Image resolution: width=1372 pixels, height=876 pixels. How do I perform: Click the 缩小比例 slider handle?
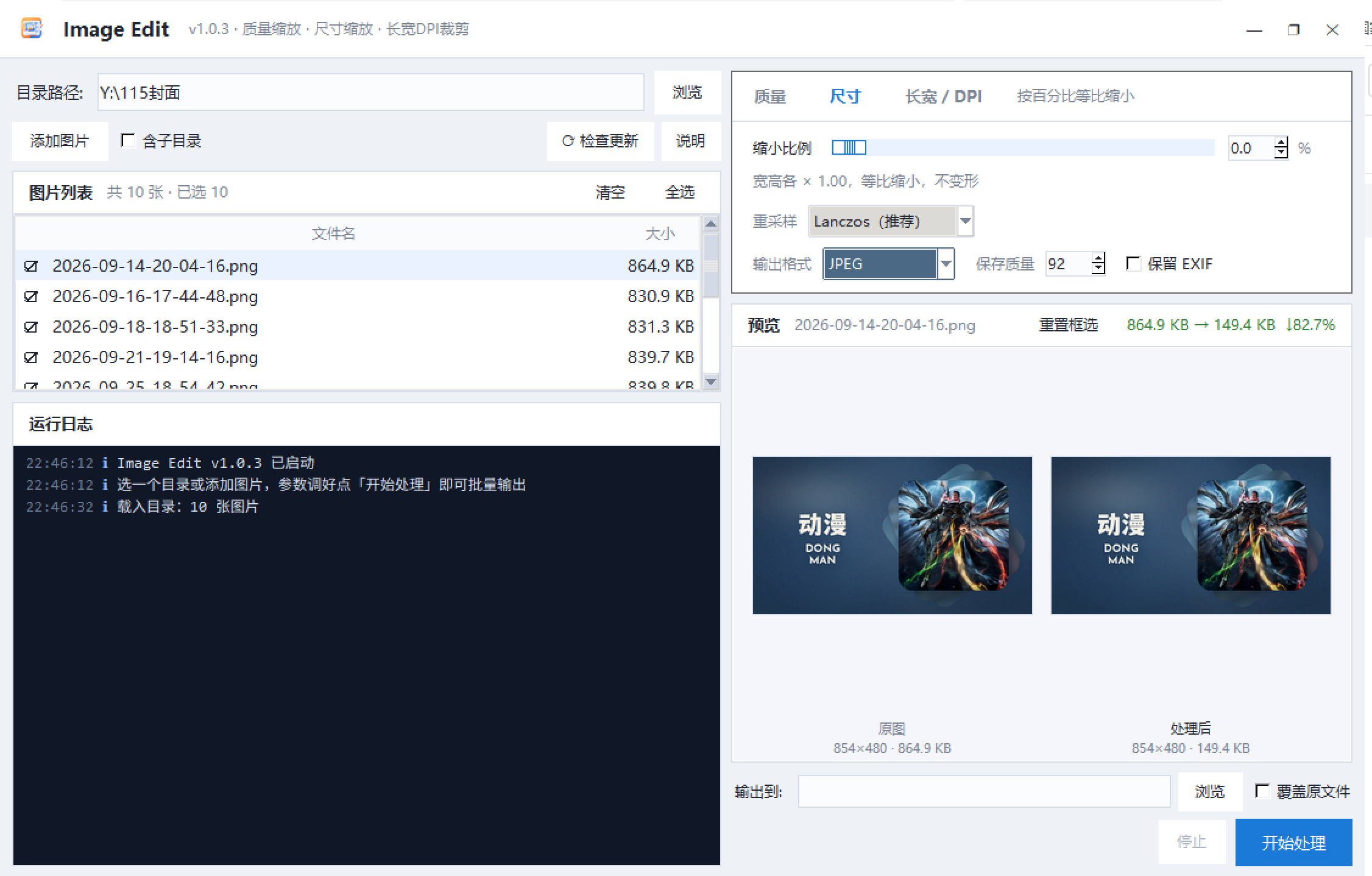[x=849, y=147]
